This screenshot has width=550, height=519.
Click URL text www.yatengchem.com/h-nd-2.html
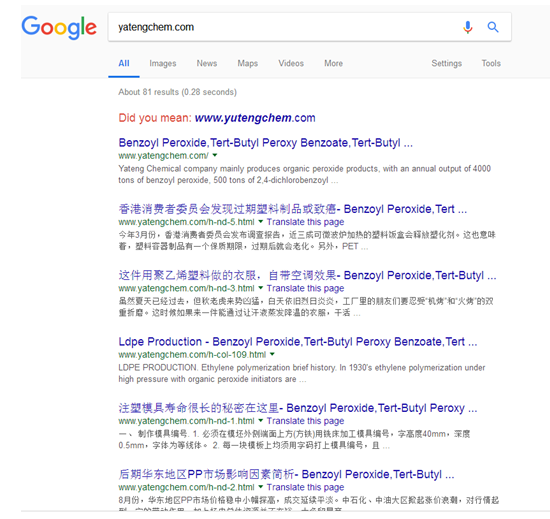pos(186,487)
